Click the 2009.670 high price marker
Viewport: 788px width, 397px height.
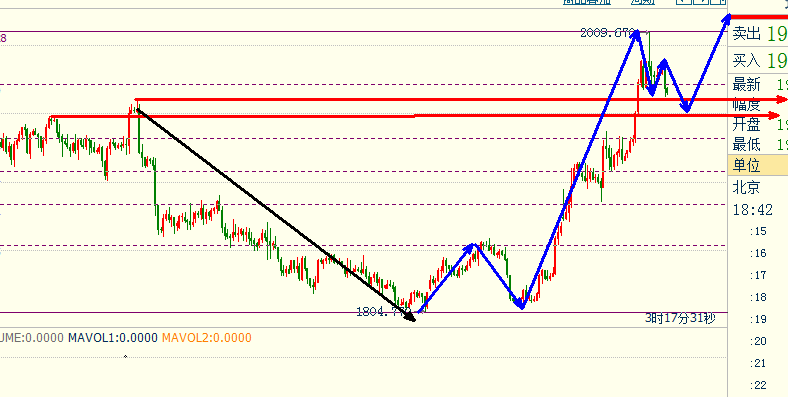(x=609, y=33)
